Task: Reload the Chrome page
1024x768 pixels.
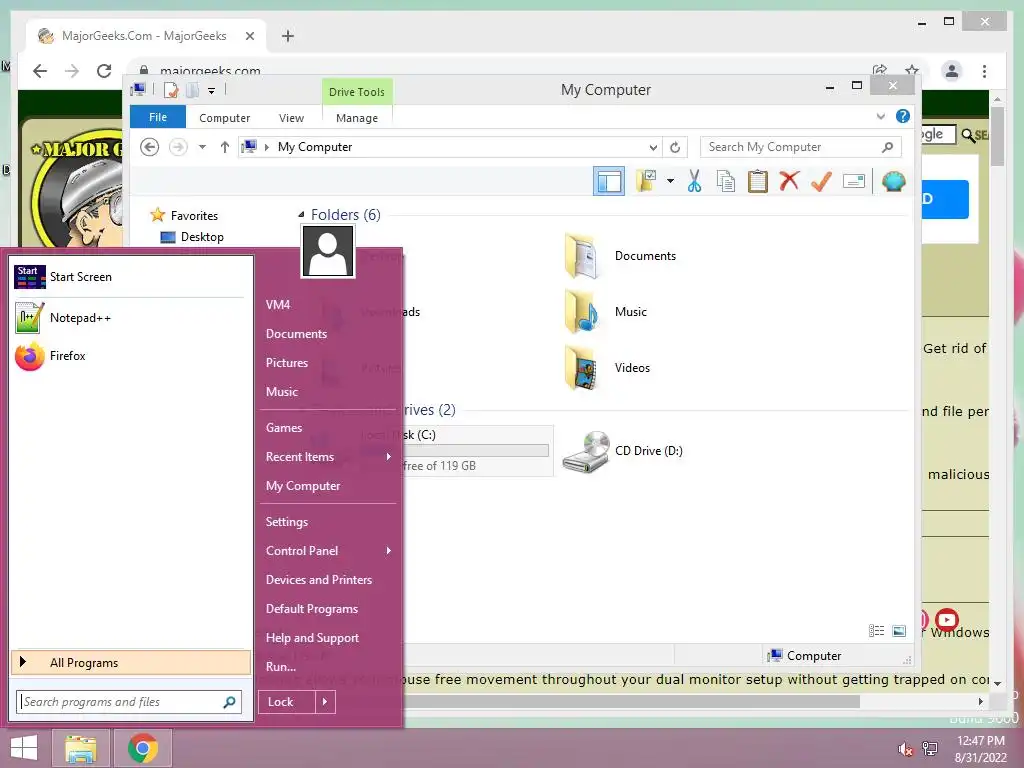Action: [x=104, y=71]
